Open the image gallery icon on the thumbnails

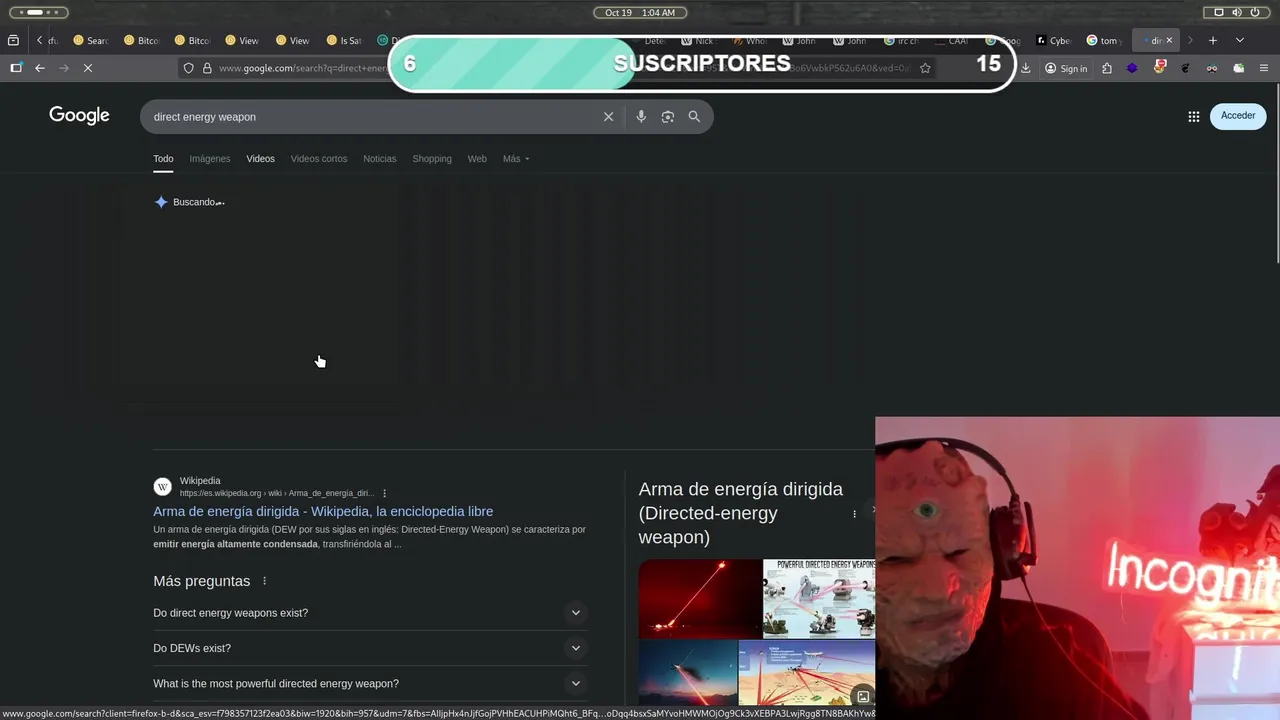(x=863, y=696)
